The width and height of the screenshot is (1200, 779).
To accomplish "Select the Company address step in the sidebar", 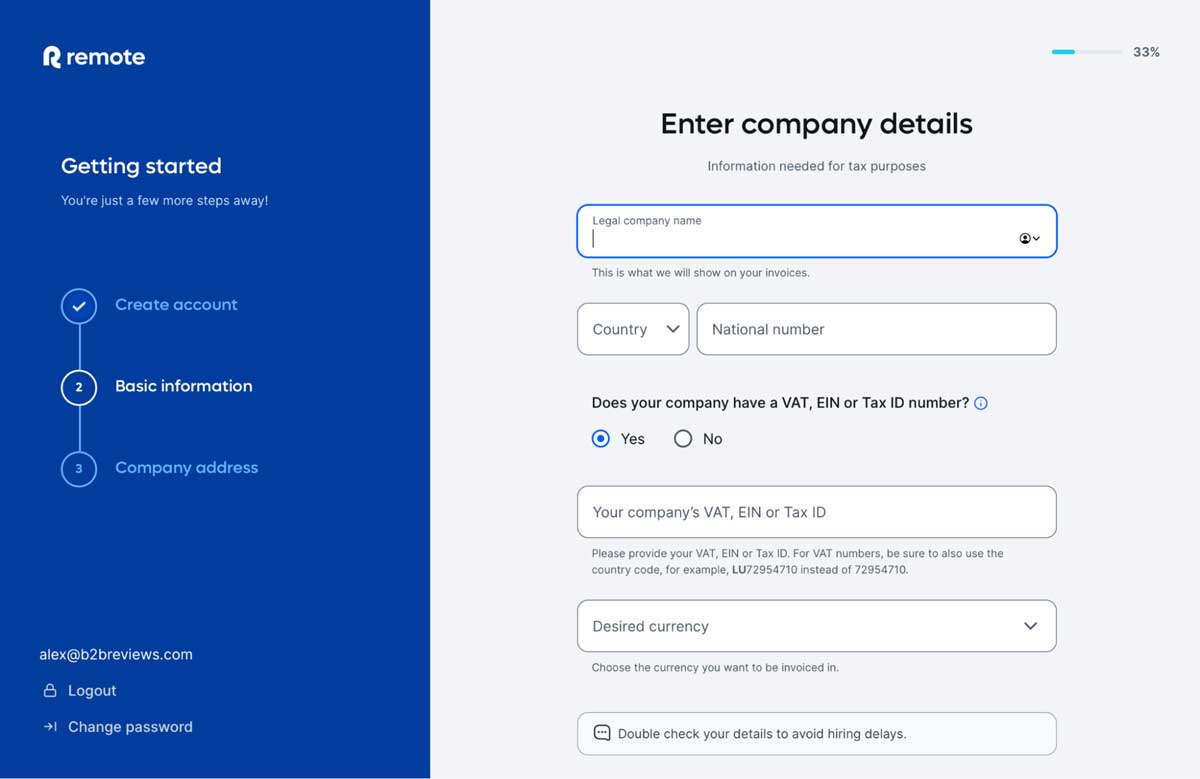I will 186,468.
